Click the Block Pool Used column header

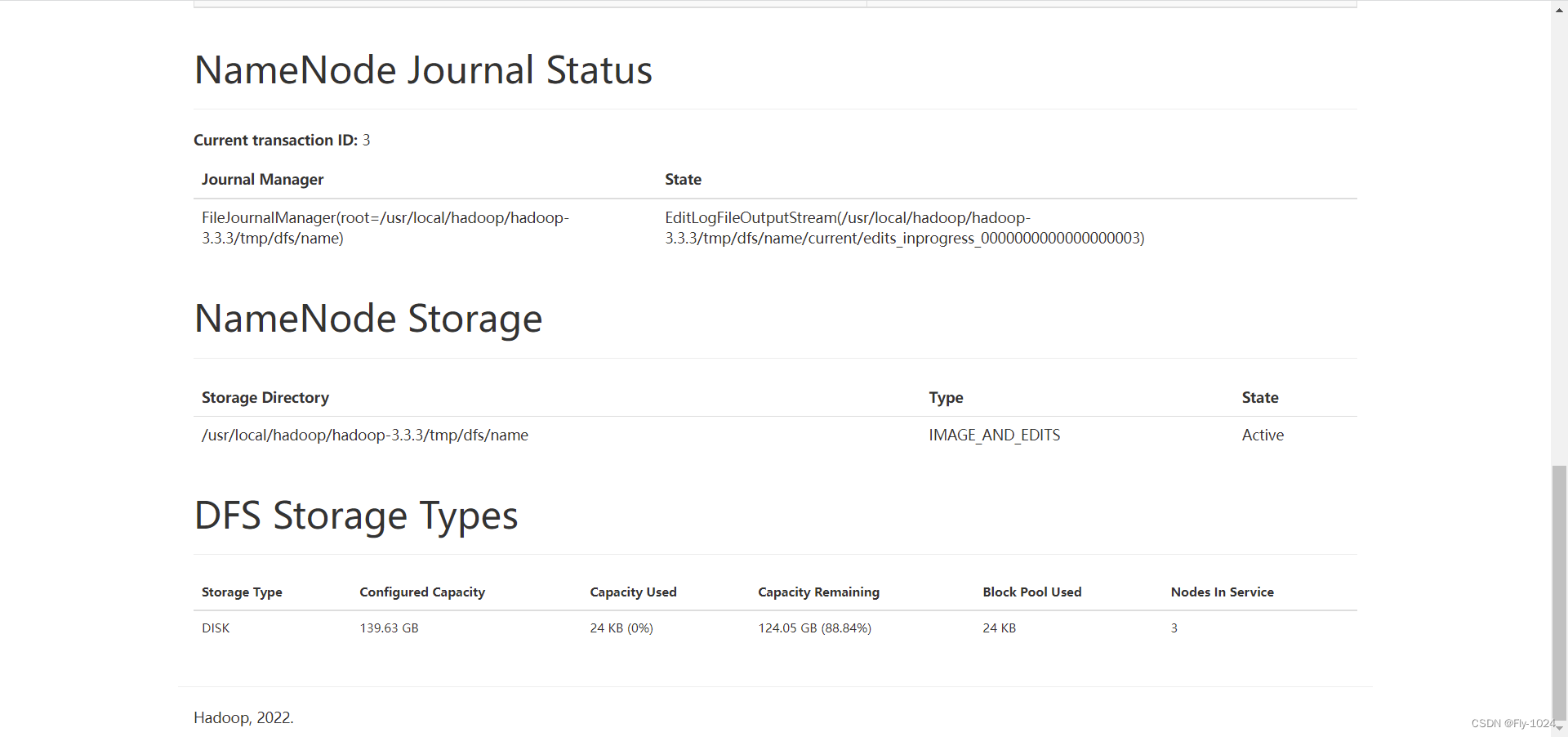pyautogui.click(x=1031, y=592)
